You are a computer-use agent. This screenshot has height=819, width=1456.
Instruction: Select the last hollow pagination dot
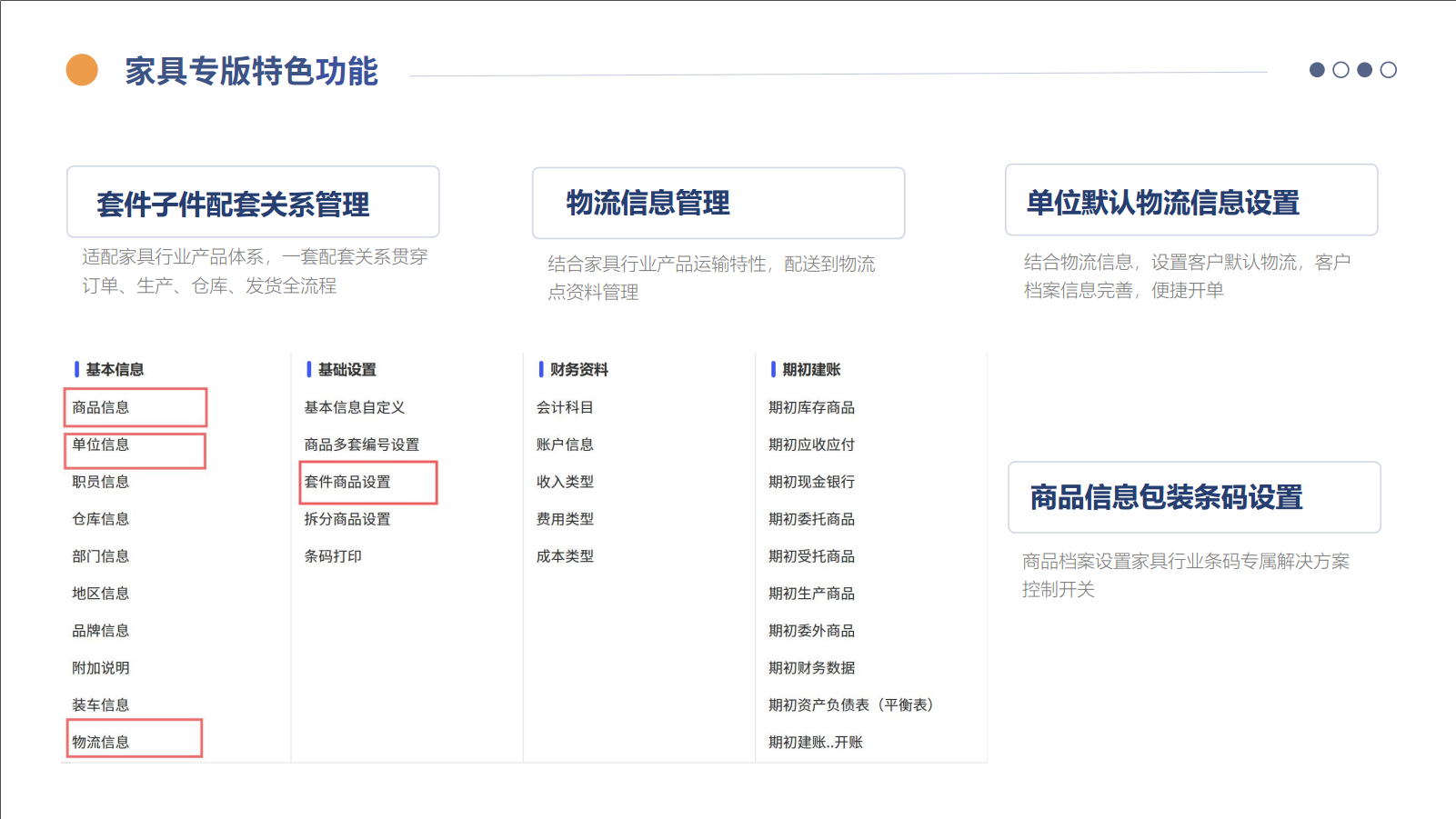pyautogui.click(x=1388, y=70)
